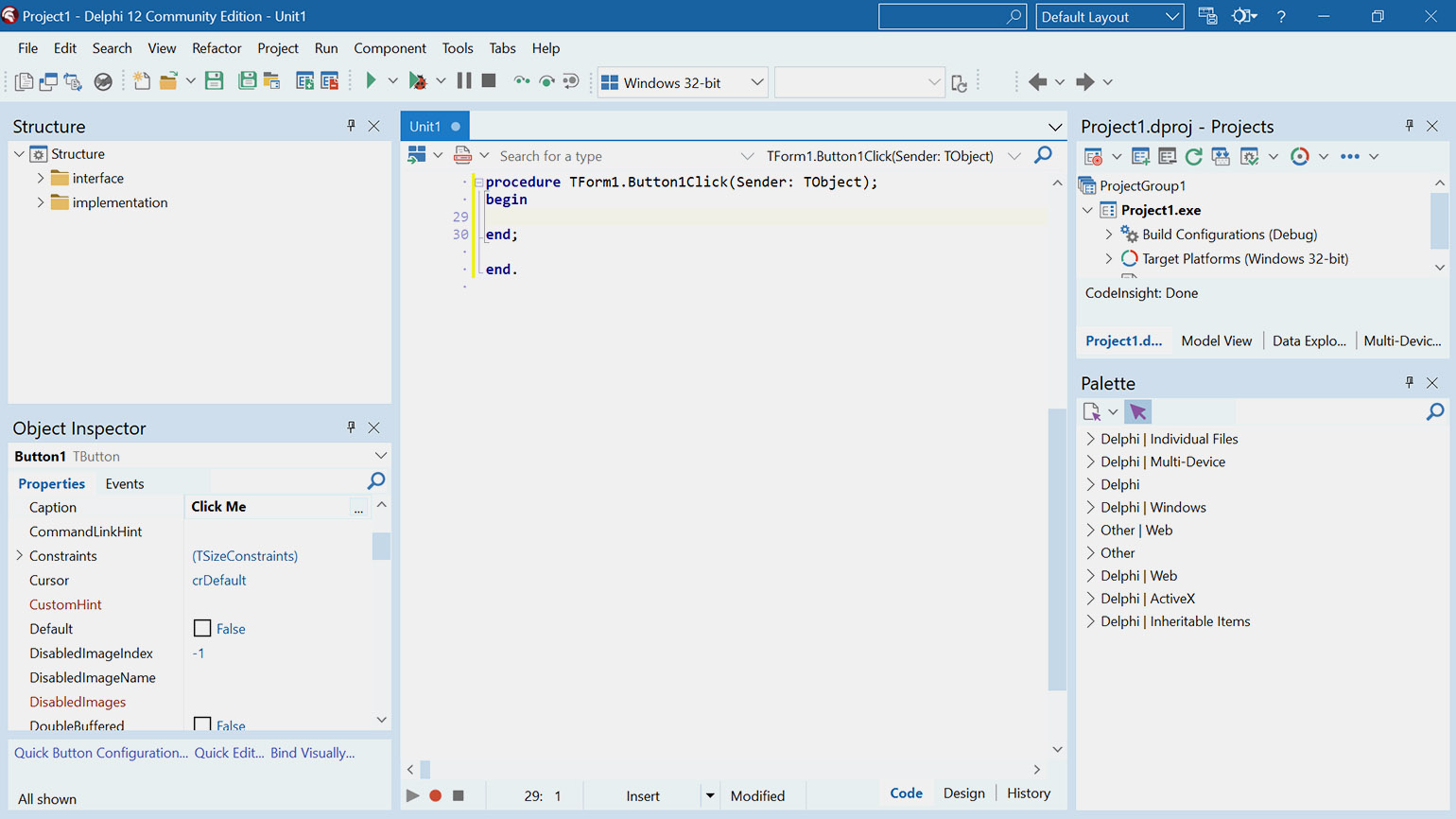Open the Windows 32-bit platform dropdown
The width and height of the screenshot is (1456, 819).
click(757, 82)
